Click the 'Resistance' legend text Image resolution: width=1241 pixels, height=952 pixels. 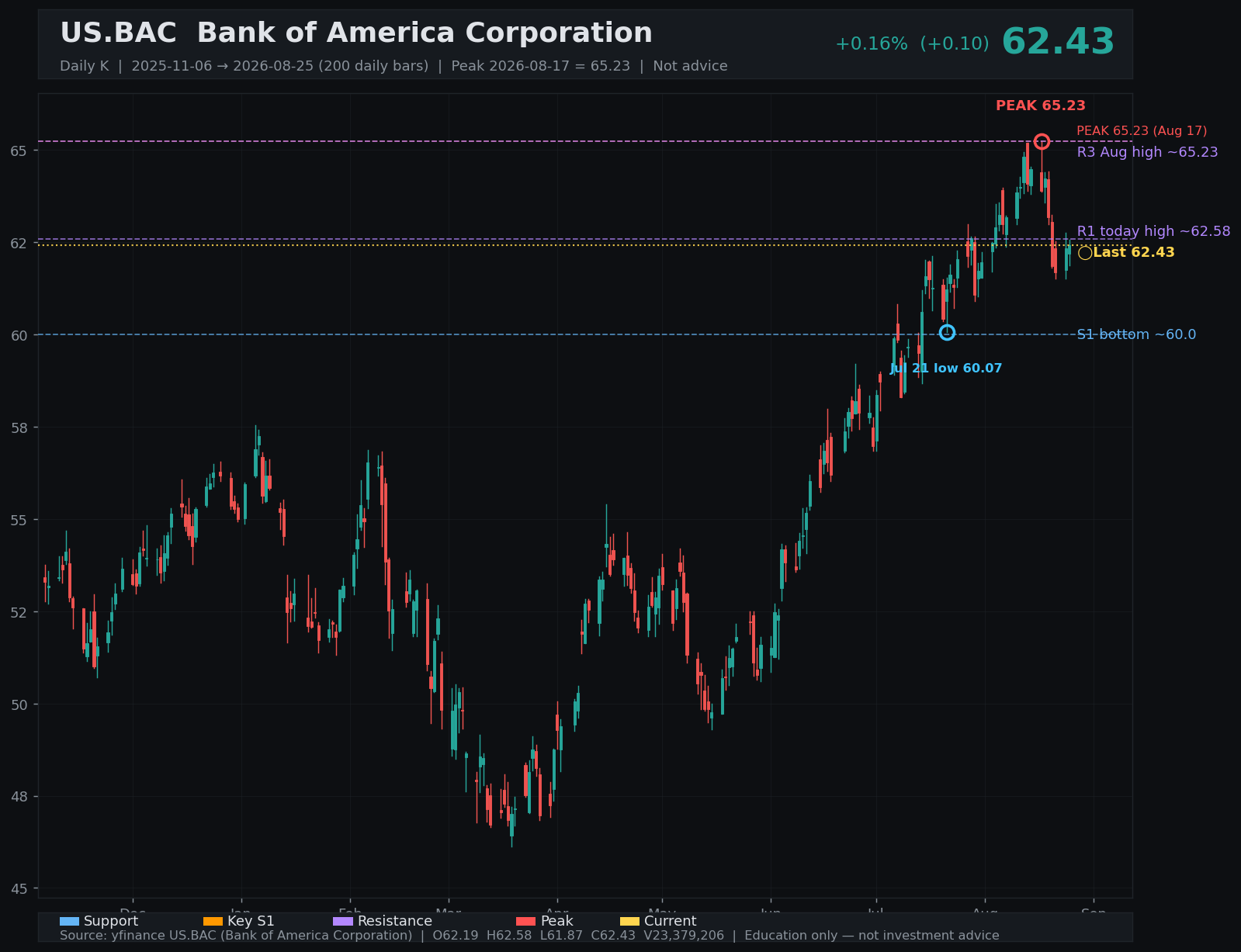pos(395,921)
